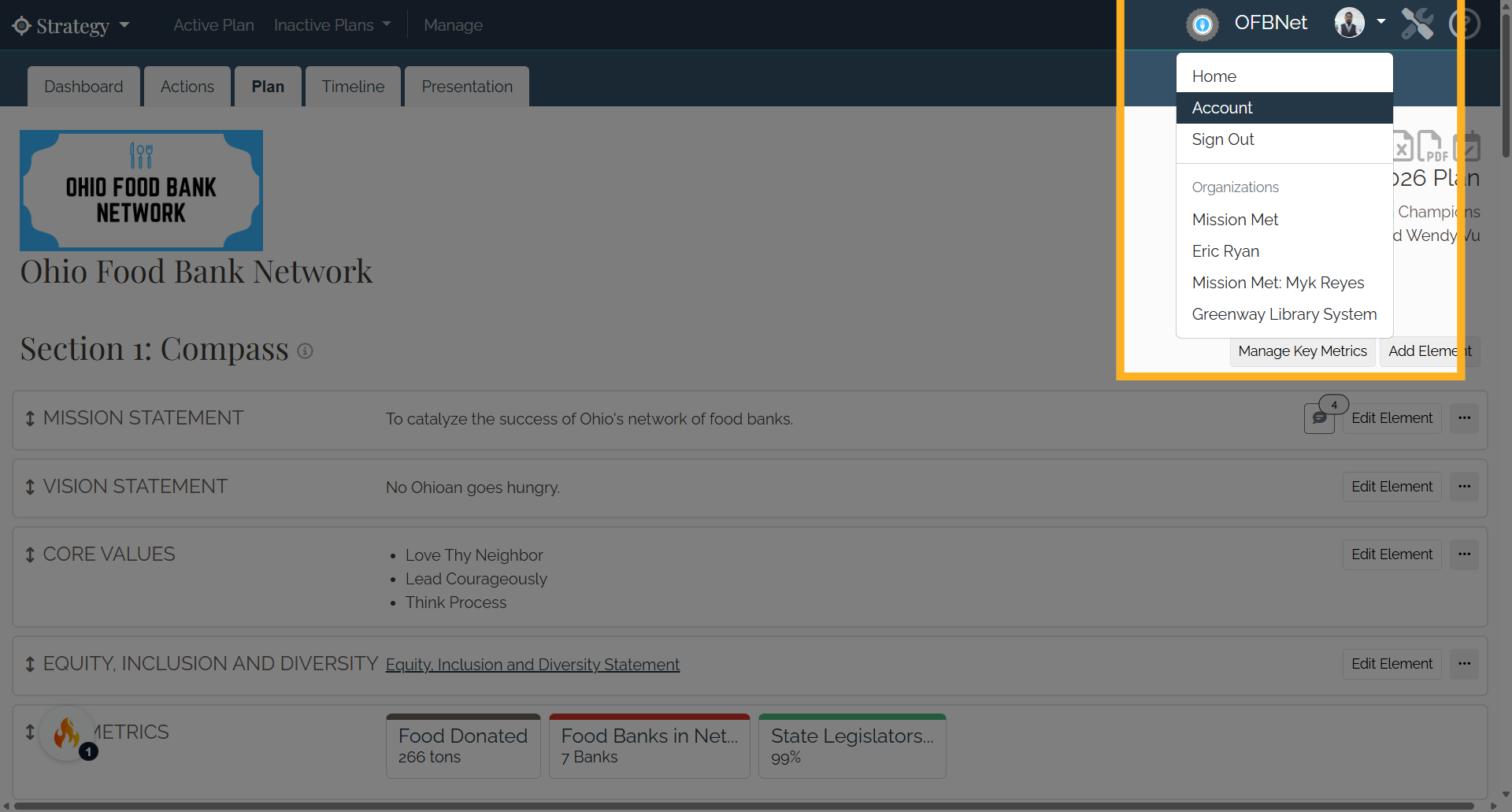This screenshot has height=812, width=1512.
Task: Choose Home from the user menu
Action: coord(1284,76)
